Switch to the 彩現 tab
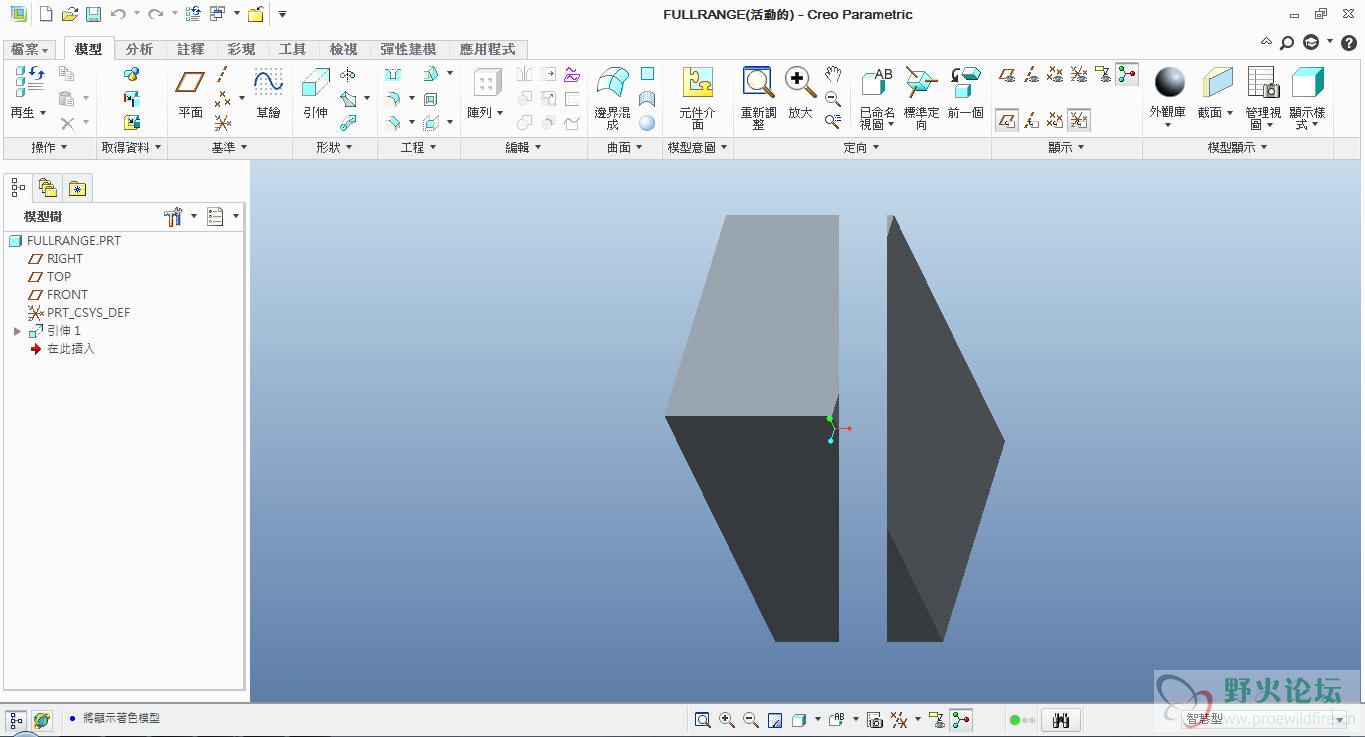Viewport: 1365px width, 737px height. coord(241,49)
